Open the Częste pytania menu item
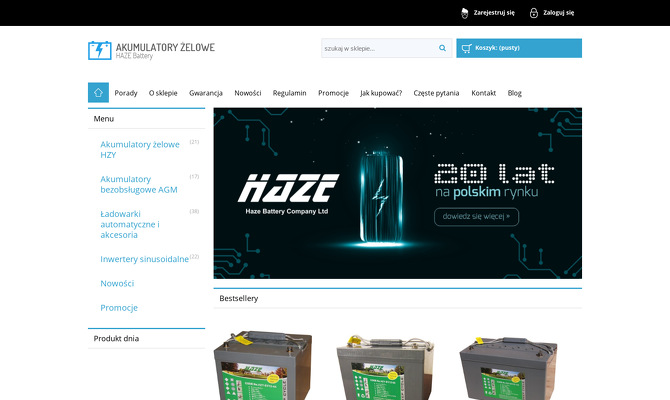This screenshot has height=400, width=670. tap(436, 93)
